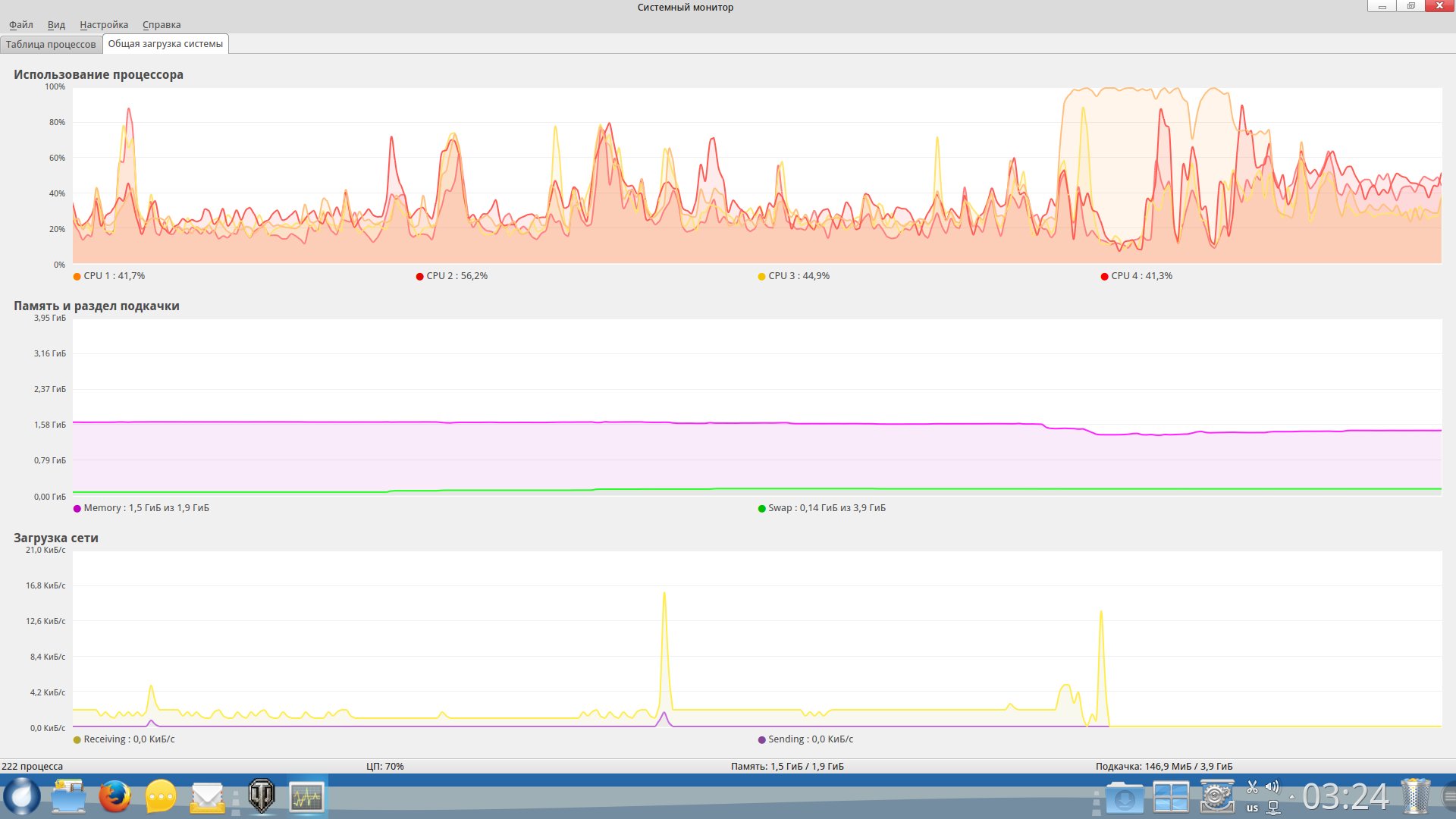
Task: Click the yellow chat bubble icon
Action: coord(161,796)
